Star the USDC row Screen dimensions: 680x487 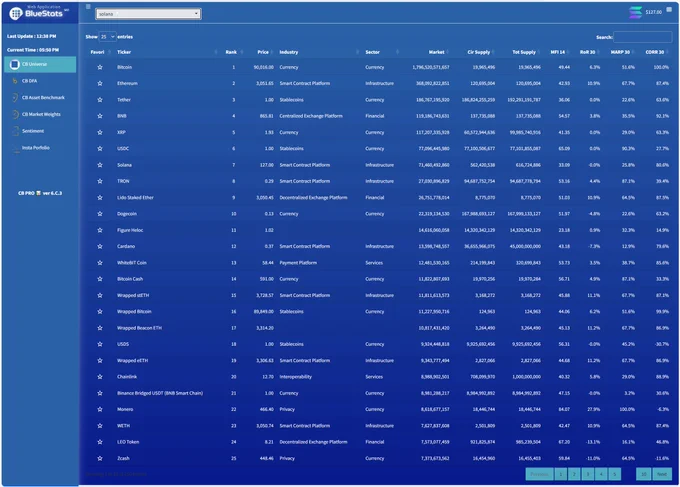point(100,148)
